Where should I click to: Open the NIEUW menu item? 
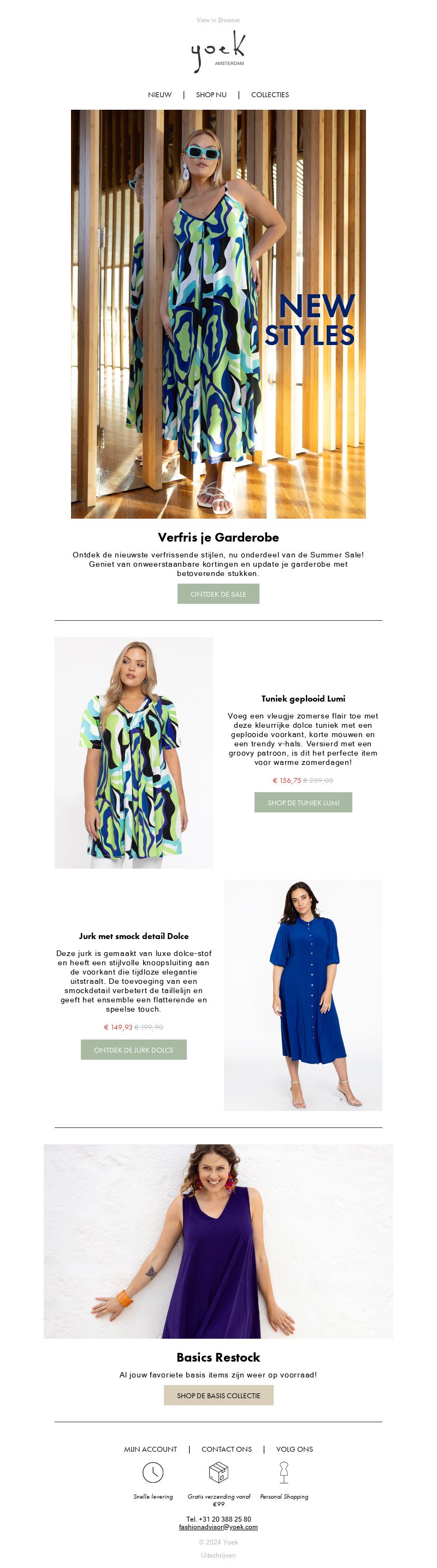tap(160, 95)
